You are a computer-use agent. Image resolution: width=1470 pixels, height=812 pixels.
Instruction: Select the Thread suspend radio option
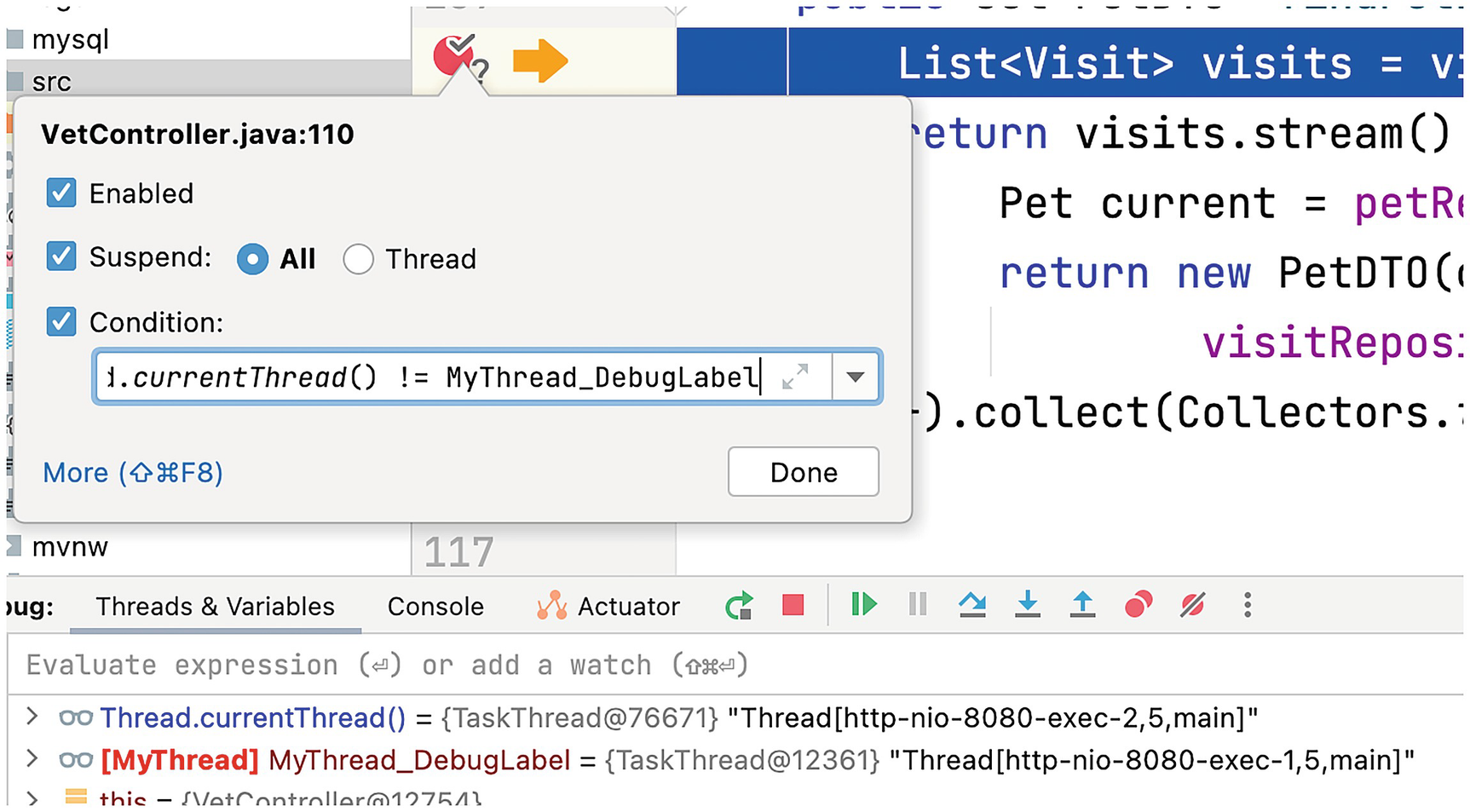point(359,259)
